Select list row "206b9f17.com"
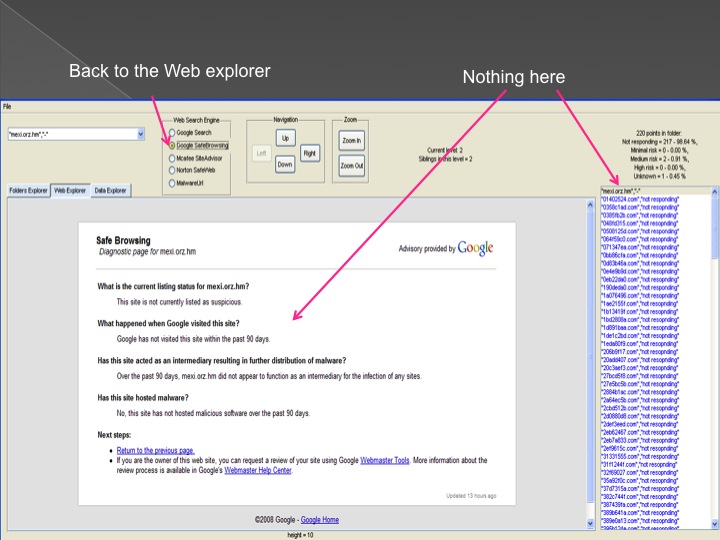Screen dimensions: 720x540 coord(656,352)
